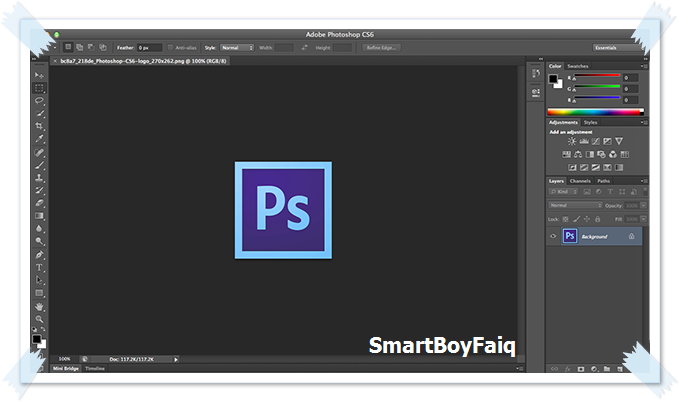The image size is (679, 402).
Task: Open the Layers panel flyout menu
Action: pos(644,181)
